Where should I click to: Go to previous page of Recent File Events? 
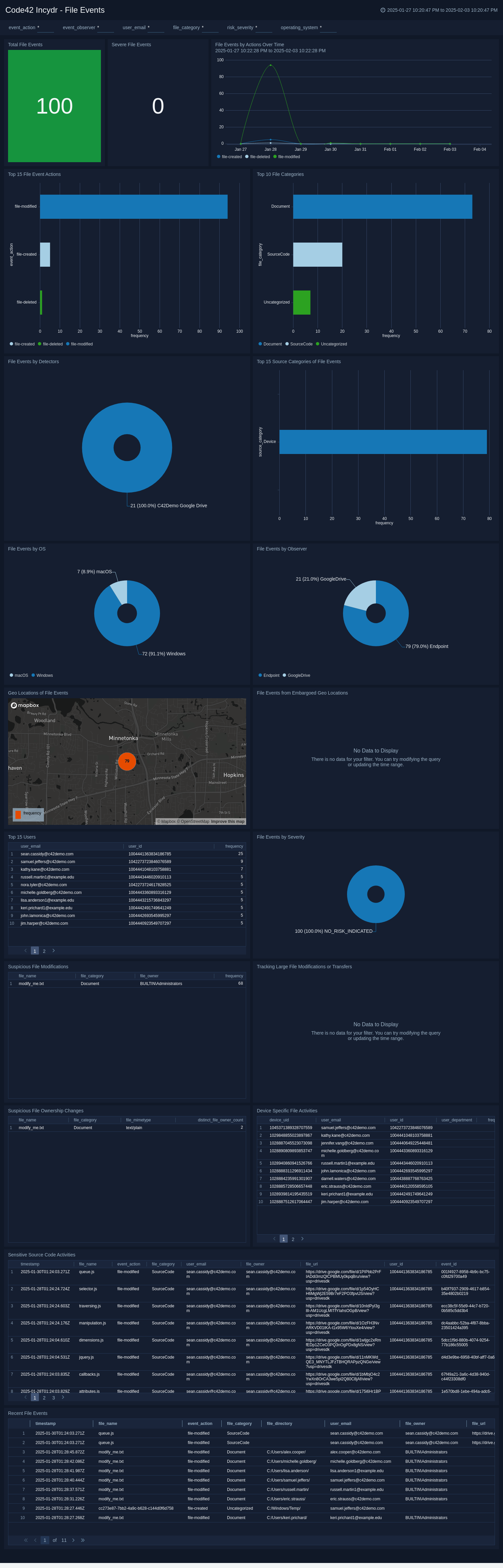[x=35, y=1540]
